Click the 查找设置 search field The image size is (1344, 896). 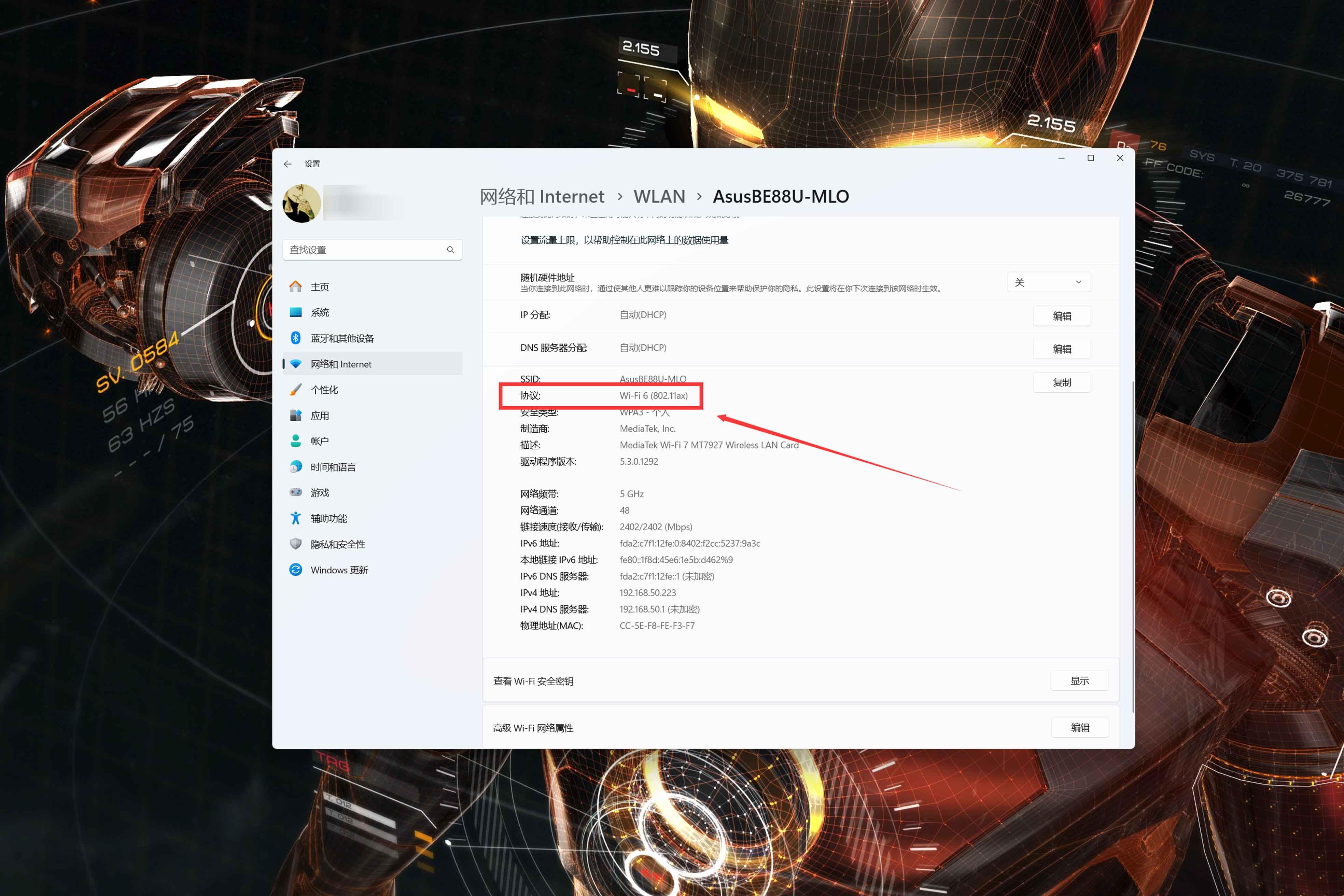click(366, 250)
